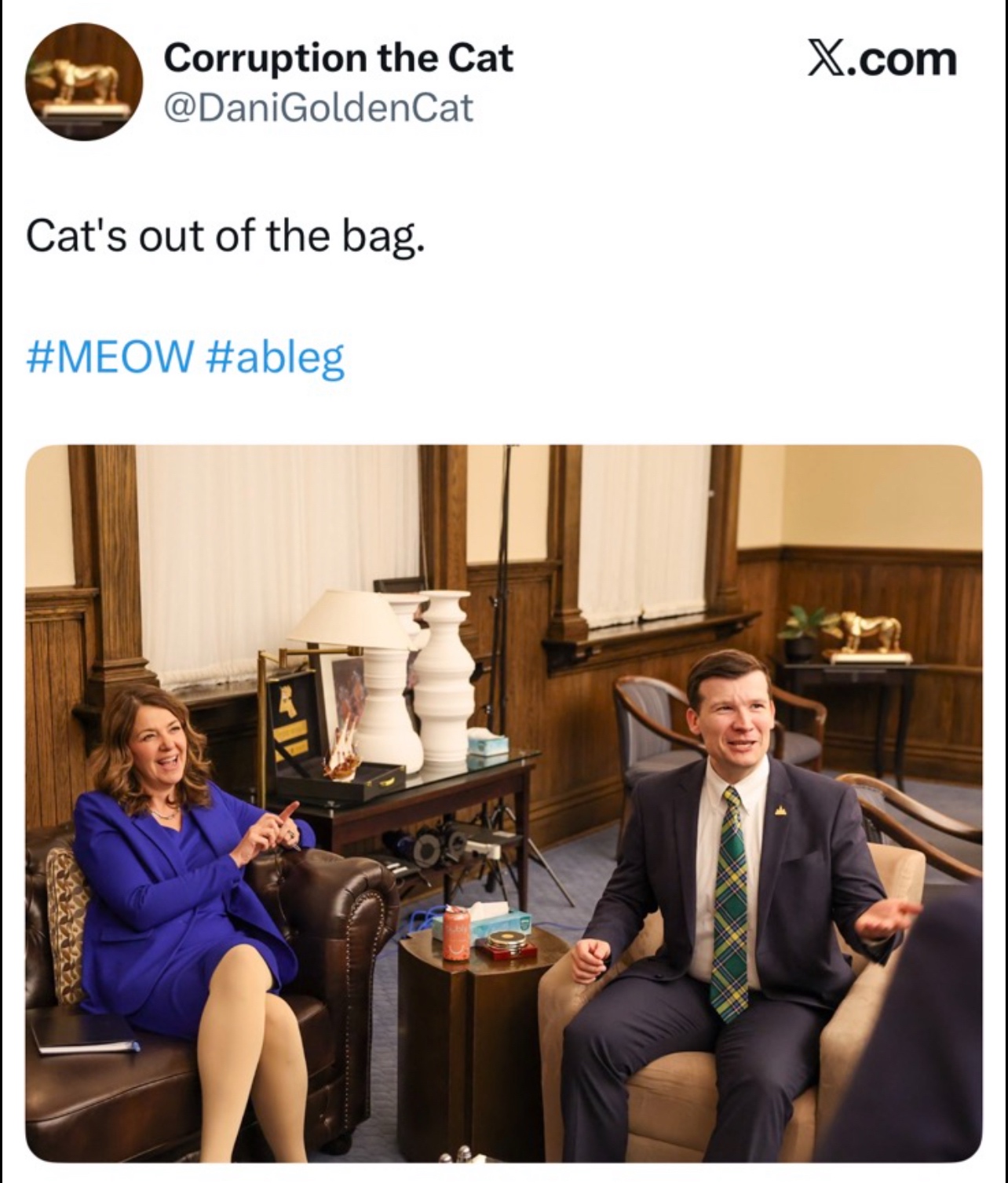Click the man's outstretched open hand

click(887, 918)
